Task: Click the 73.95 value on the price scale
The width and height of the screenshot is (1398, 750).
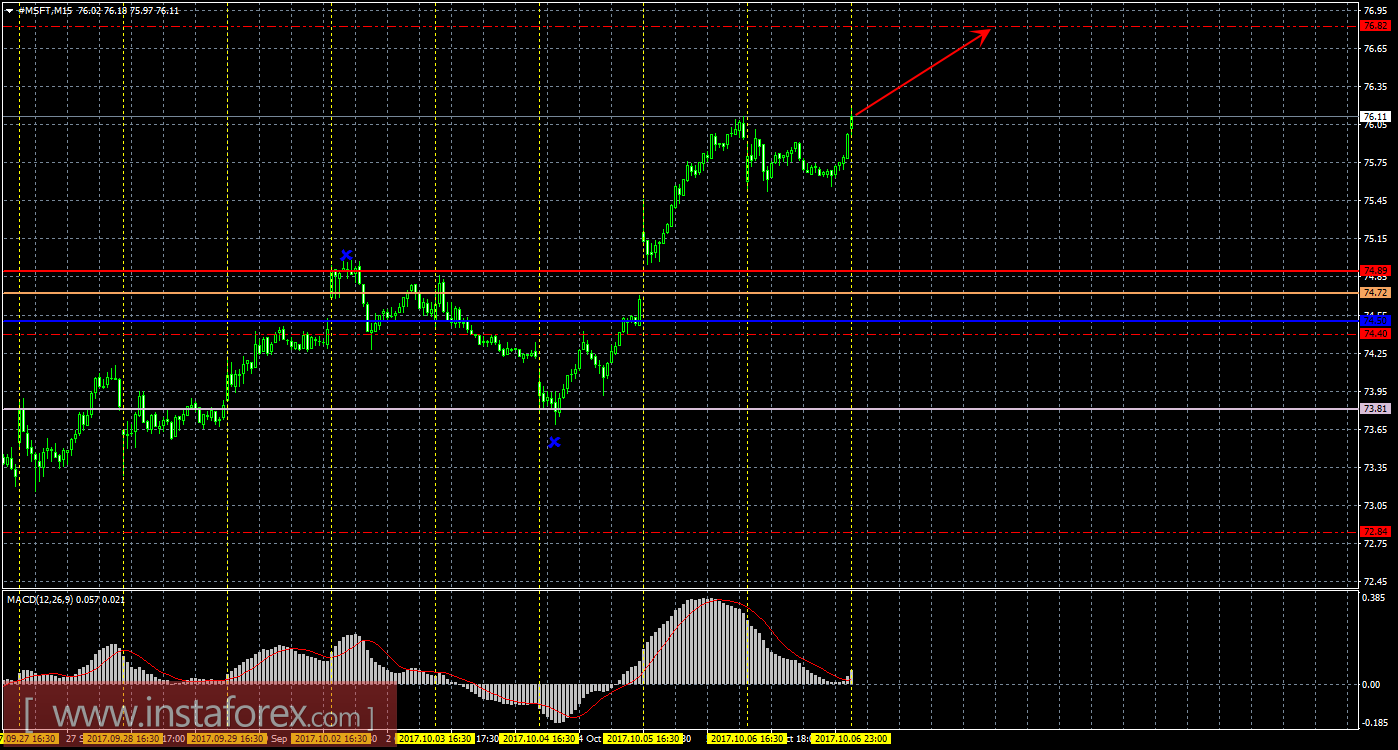Action: tap(1375, 392)
